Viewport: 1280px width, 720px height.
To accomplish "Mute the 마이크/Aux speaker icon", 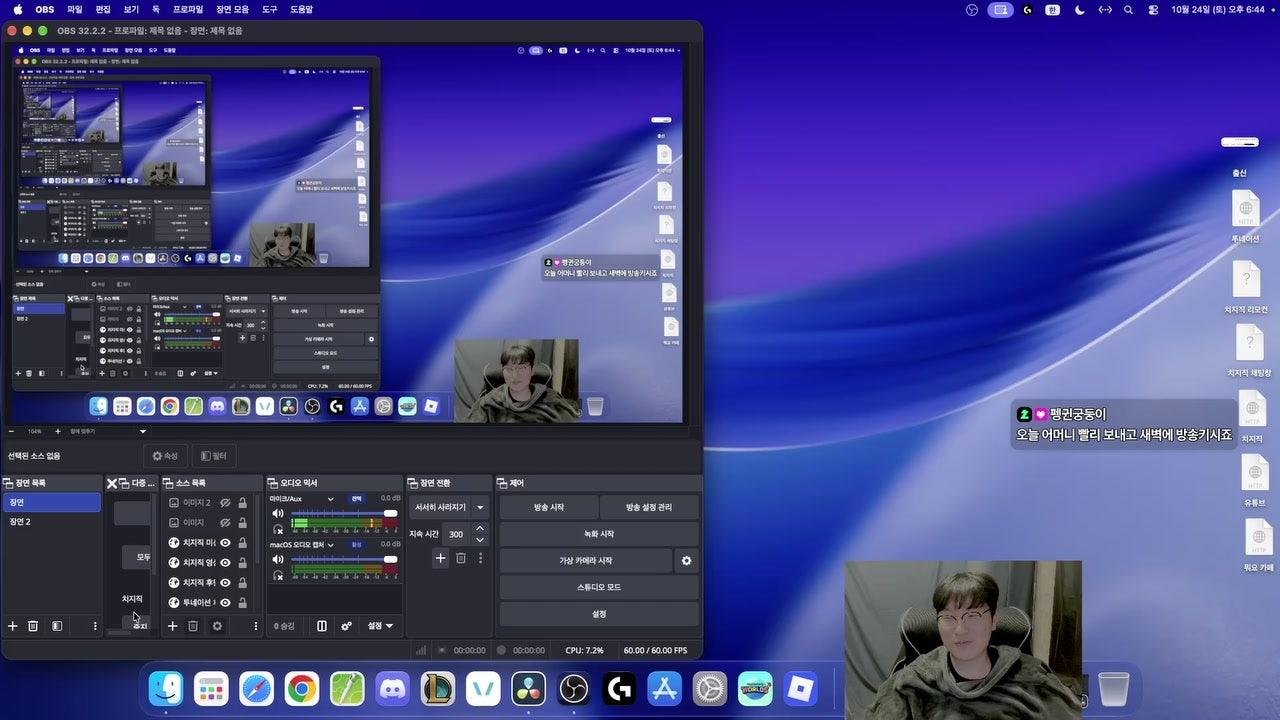I will pyautogui.click(x=278, y=514).
